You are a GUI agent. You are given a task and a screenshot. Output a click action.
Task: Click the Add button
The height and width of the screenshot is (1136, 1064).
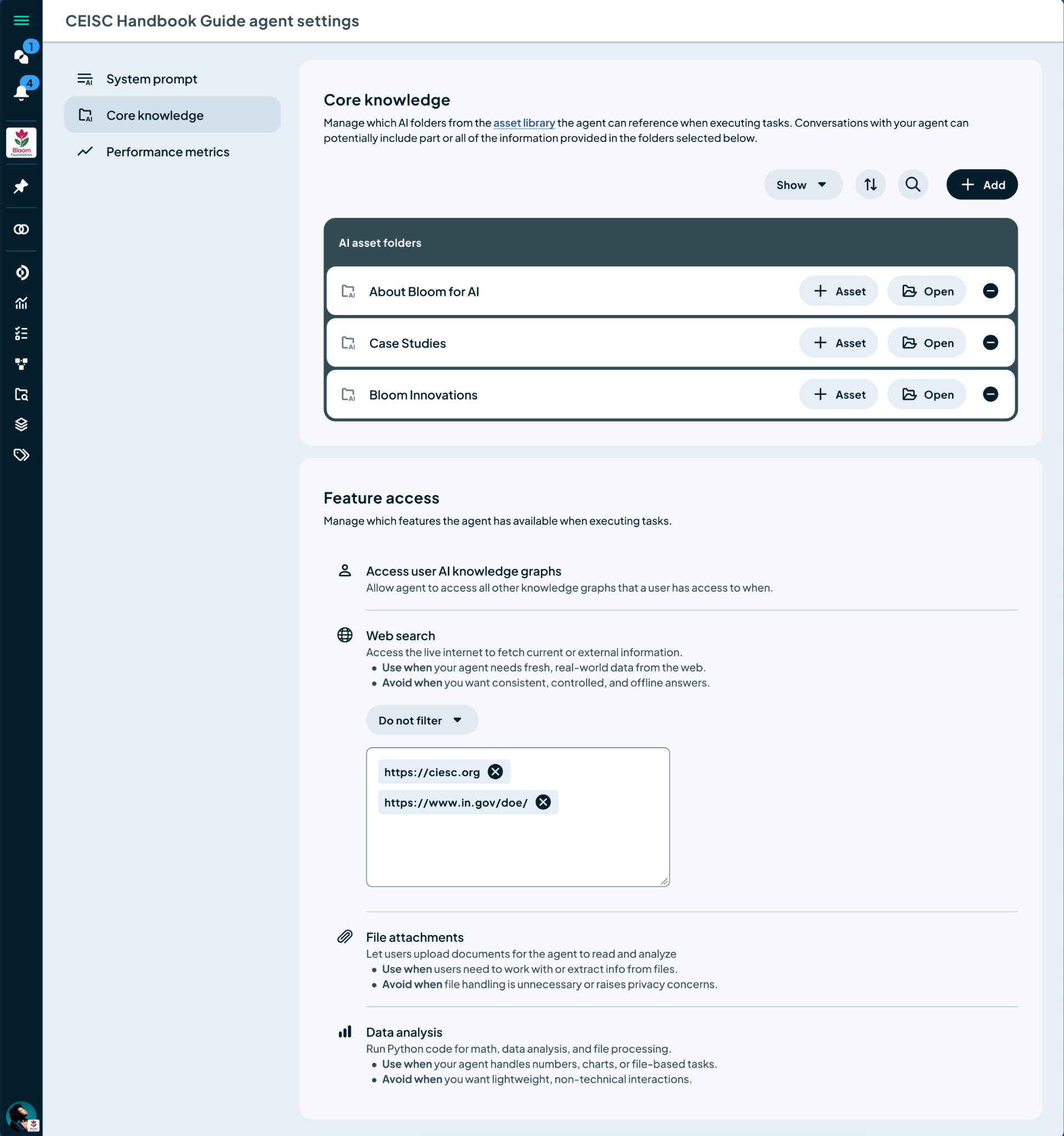pos(982,185)
